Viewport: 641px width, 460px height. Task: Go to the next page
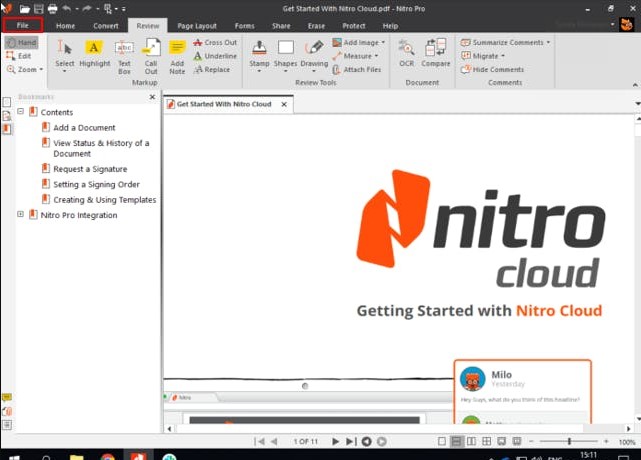335,441
